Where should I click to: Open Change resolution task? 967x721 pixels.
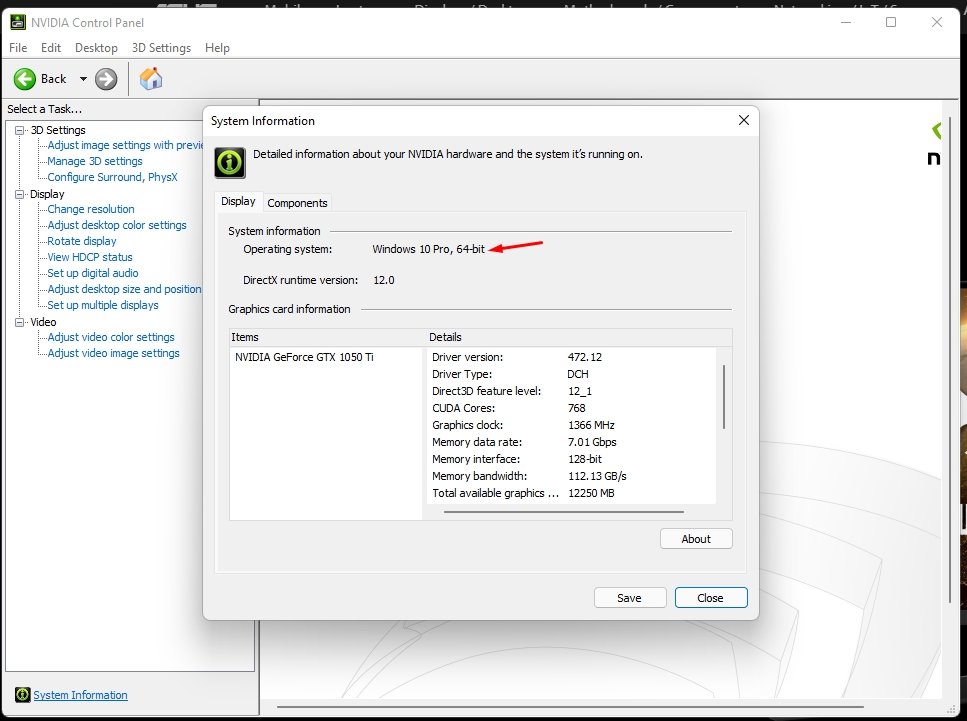click(91, 209)
